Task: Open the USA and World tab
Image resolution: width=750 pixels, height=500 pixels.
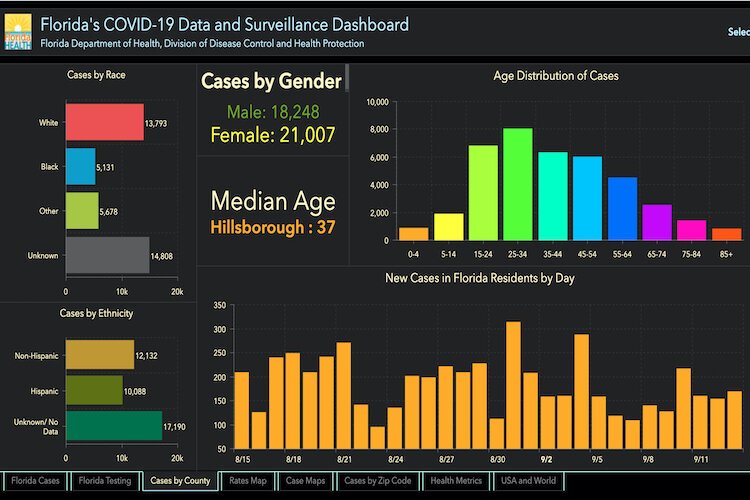Action: coord(528,481)
